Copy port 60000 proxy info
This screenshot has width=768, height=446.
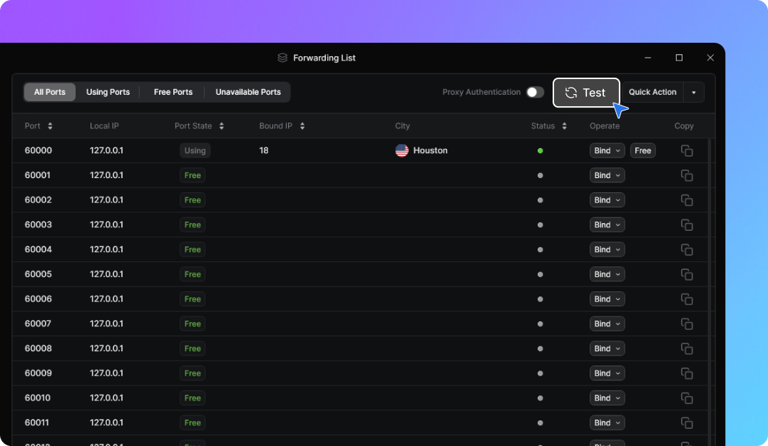coord(687,151)
